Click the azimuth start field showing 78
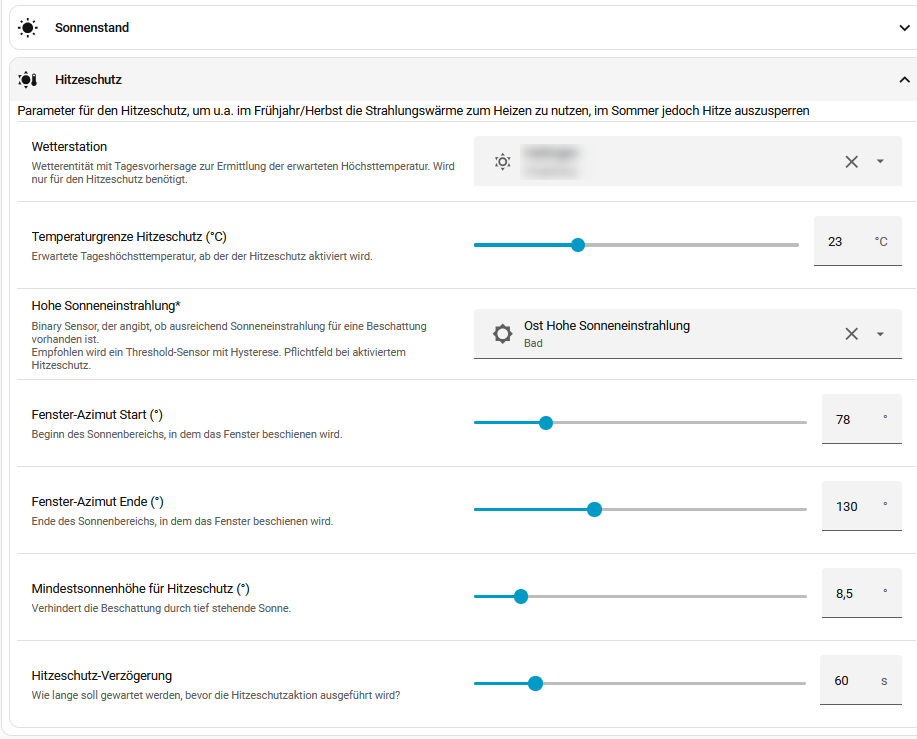917x739 pixels. [x=861, y=419]
